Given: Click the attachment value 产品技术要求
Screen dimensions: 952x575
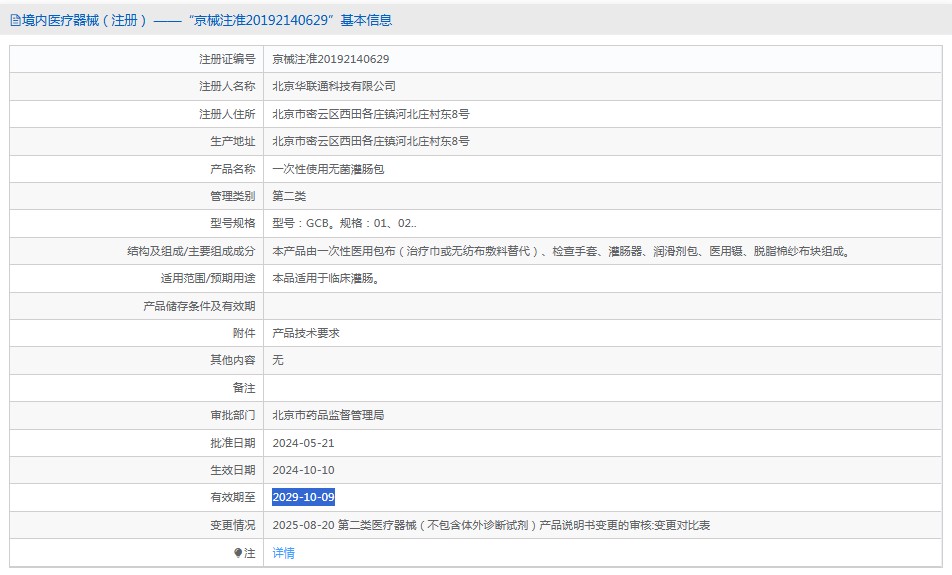Looking at the screenshot, I should point(305,333).
